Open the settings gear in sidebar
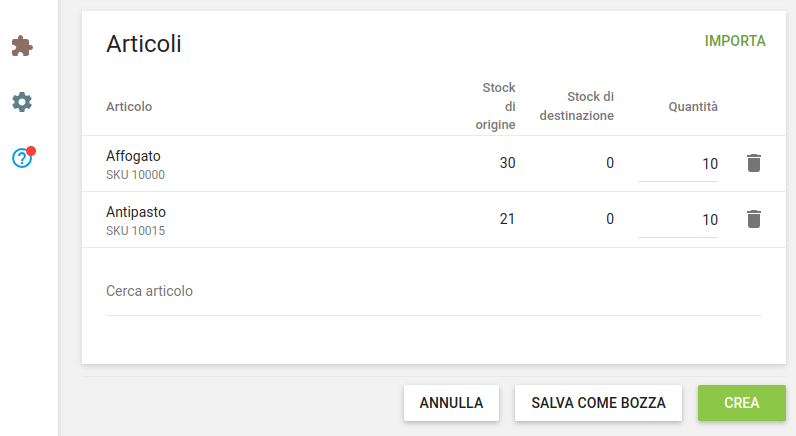 point(21,102)
